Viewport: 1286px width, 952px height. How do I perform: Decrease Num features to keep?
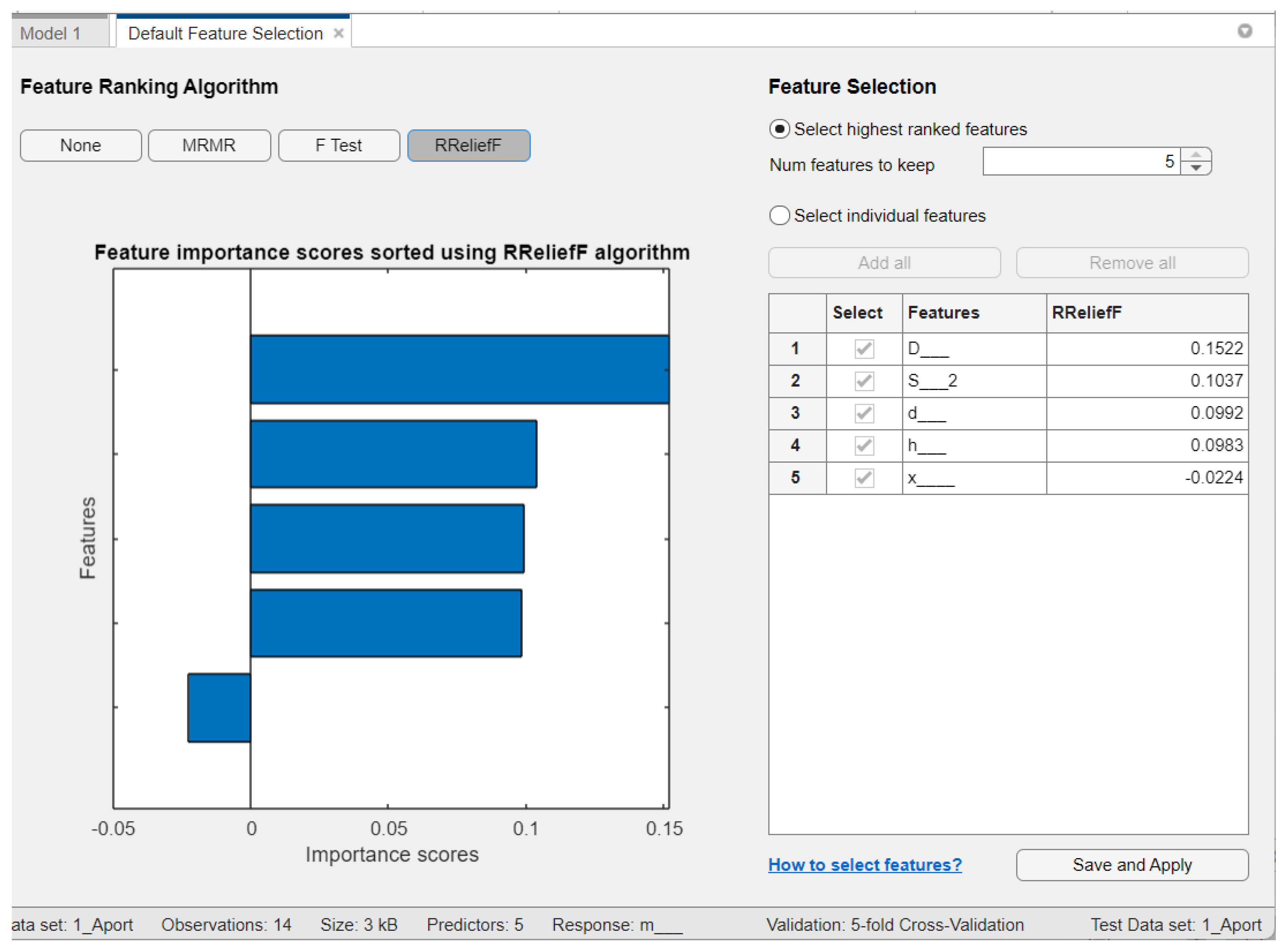click(x=1196, y=168)
